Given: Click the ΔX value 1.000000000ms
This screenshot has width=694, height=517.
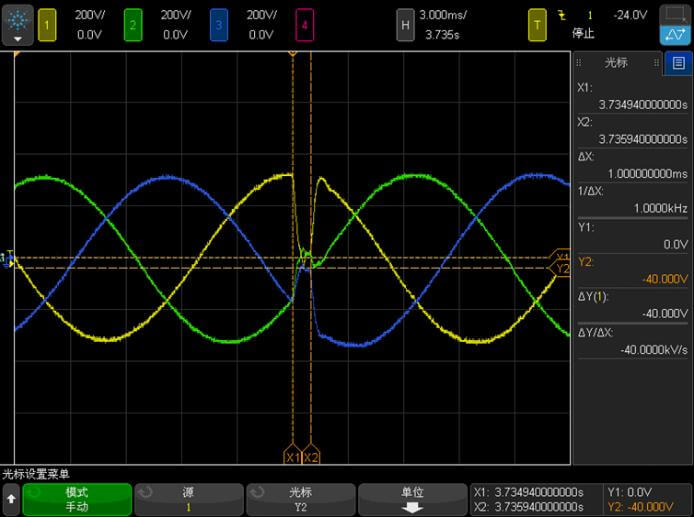Looking at the screenshot, I should (x=648, y=174).
